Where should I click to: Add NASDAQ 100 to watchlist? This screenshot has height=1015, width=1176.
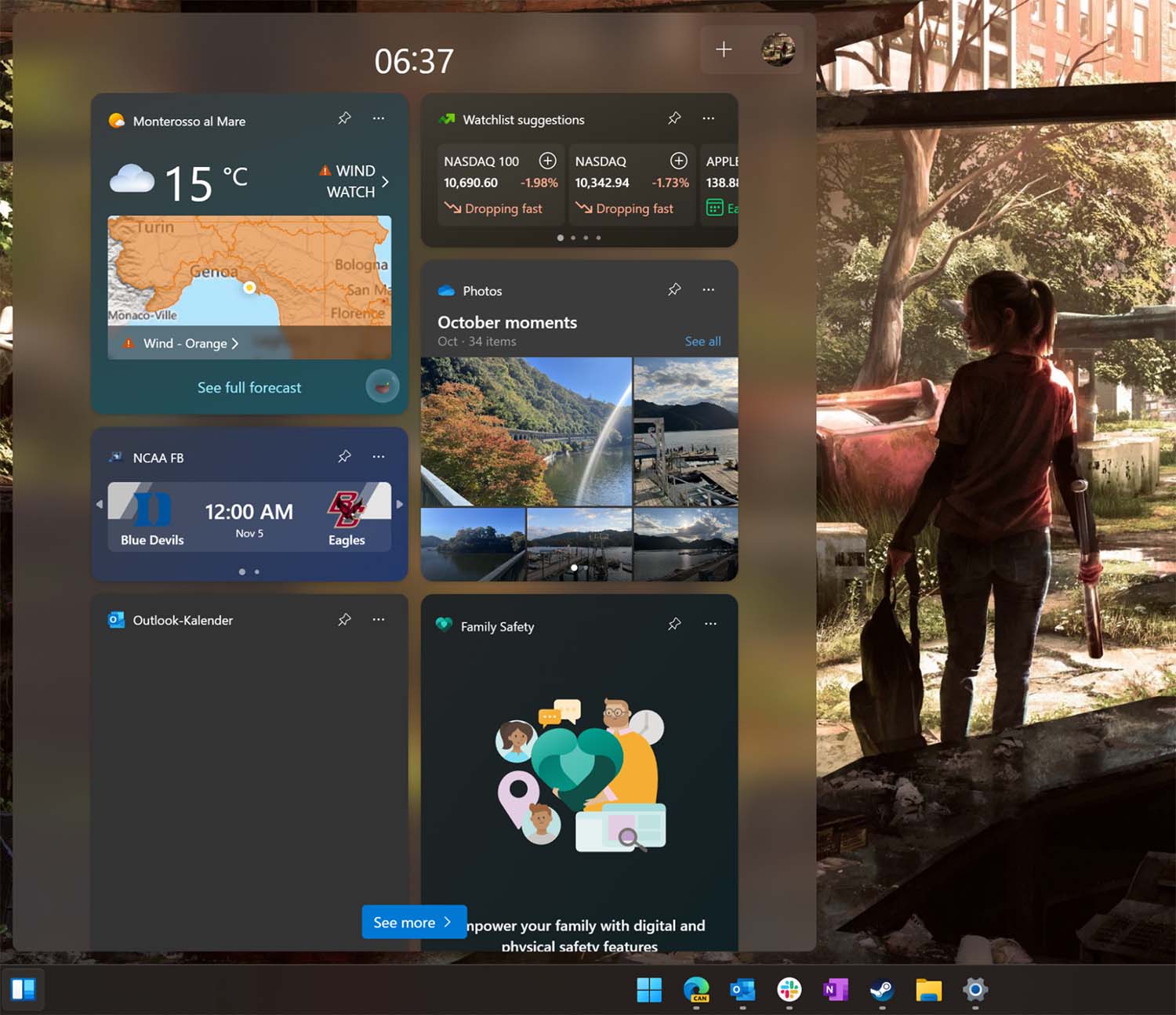coord(547,161)
